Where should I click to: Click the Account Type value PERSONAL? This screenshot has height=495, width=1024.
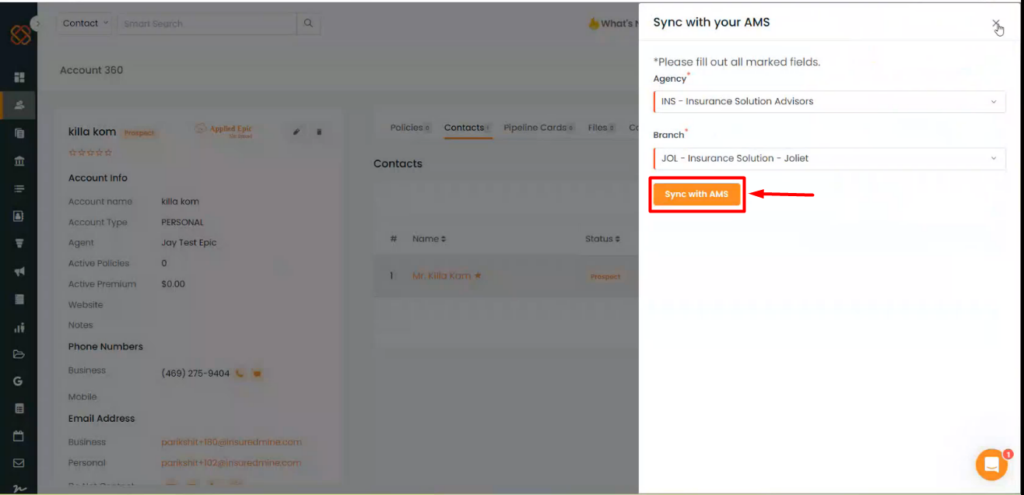tap(182, 222)
